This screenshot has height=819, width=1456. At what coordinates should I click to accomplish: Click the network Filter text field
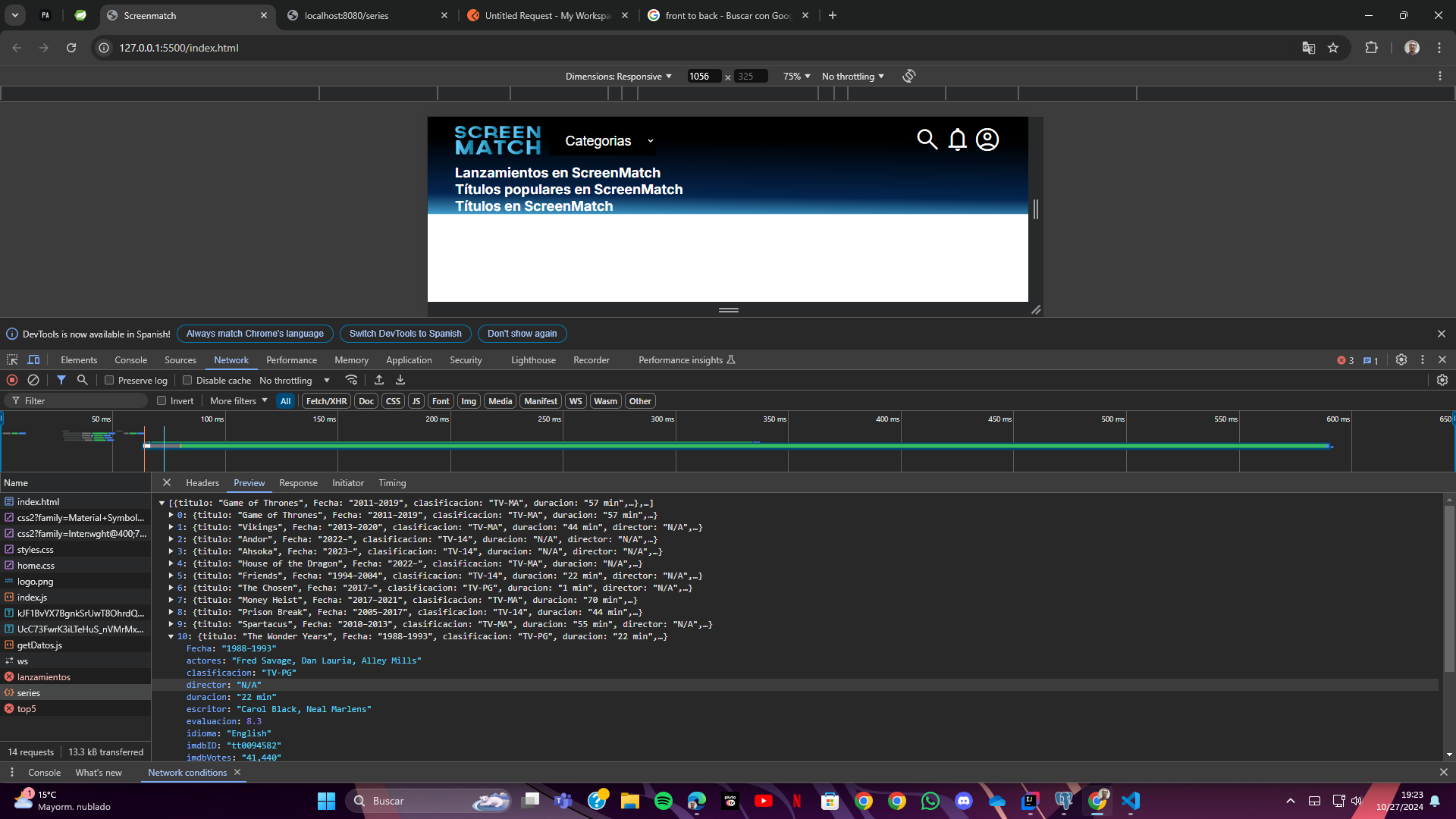pos(83,401)
